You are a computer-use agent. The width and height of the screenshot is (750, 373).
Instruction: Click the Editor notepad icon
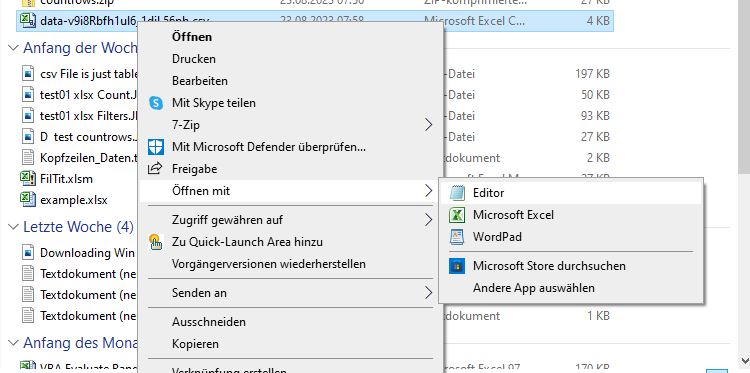tap(457, 193)
